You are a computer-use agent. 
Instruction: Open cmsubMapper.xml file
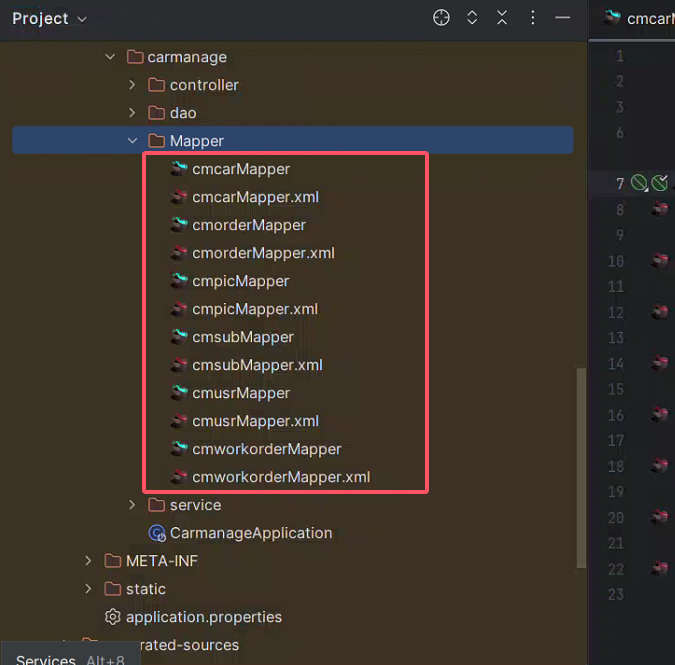[257, 365]
